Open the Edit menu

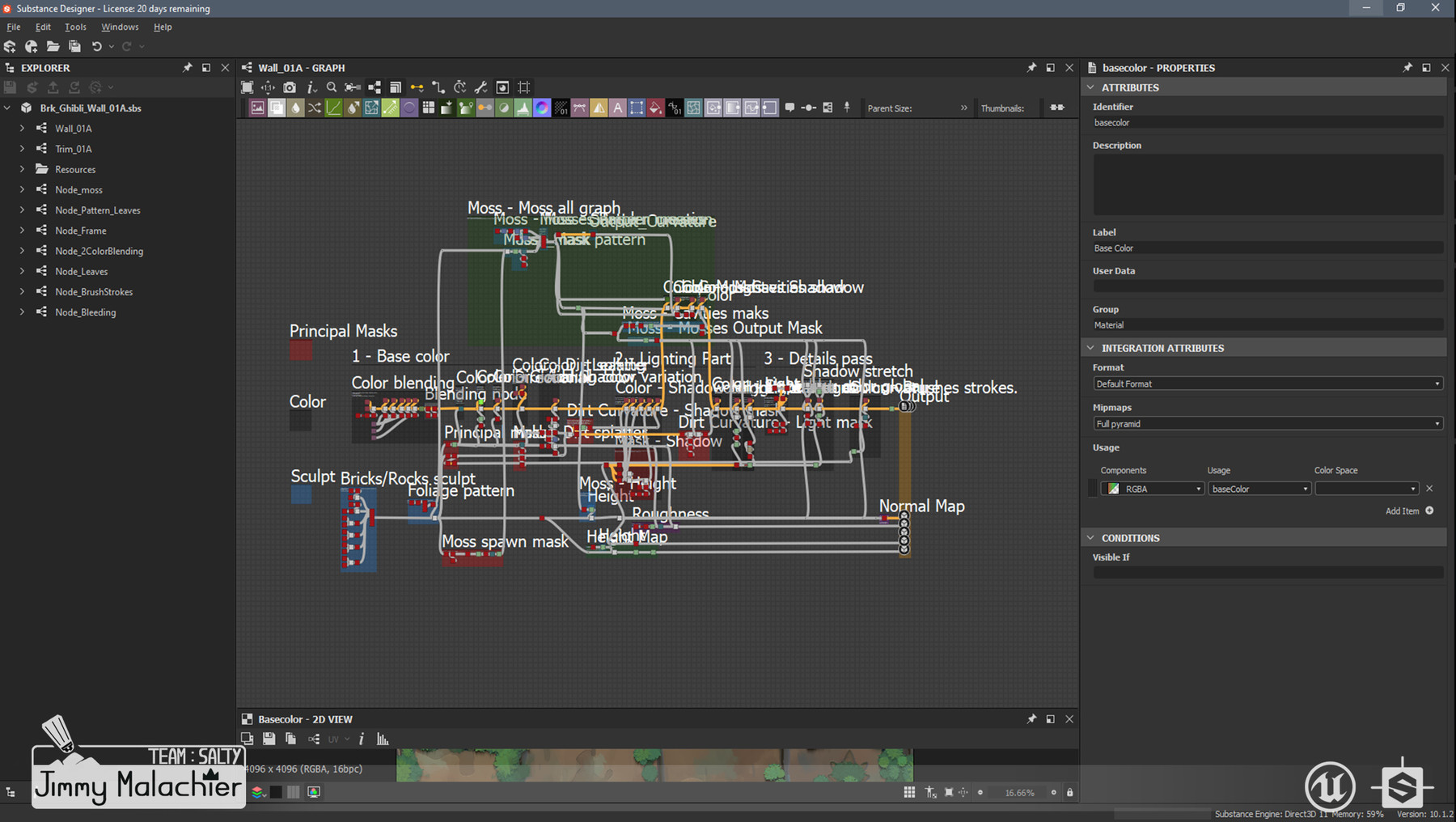pos(43,27)
